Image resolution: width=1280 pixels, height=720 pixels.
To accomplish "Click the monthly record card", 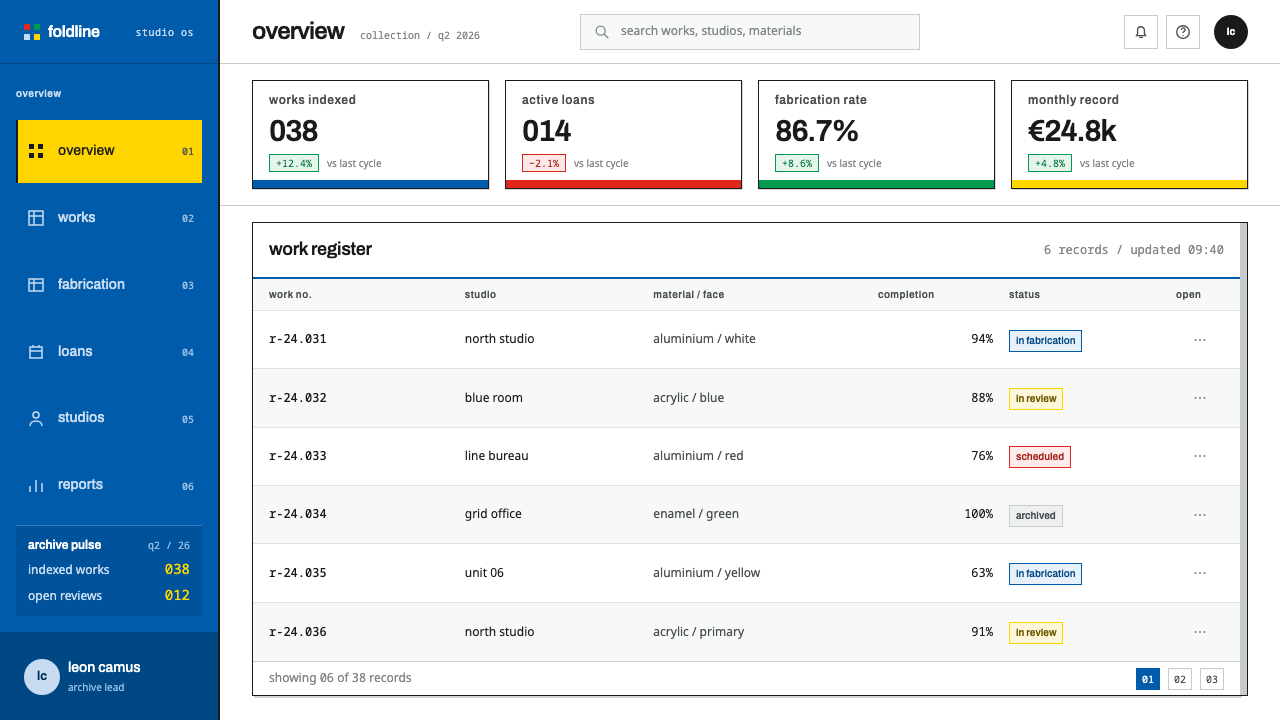I will pos(1129,134).
